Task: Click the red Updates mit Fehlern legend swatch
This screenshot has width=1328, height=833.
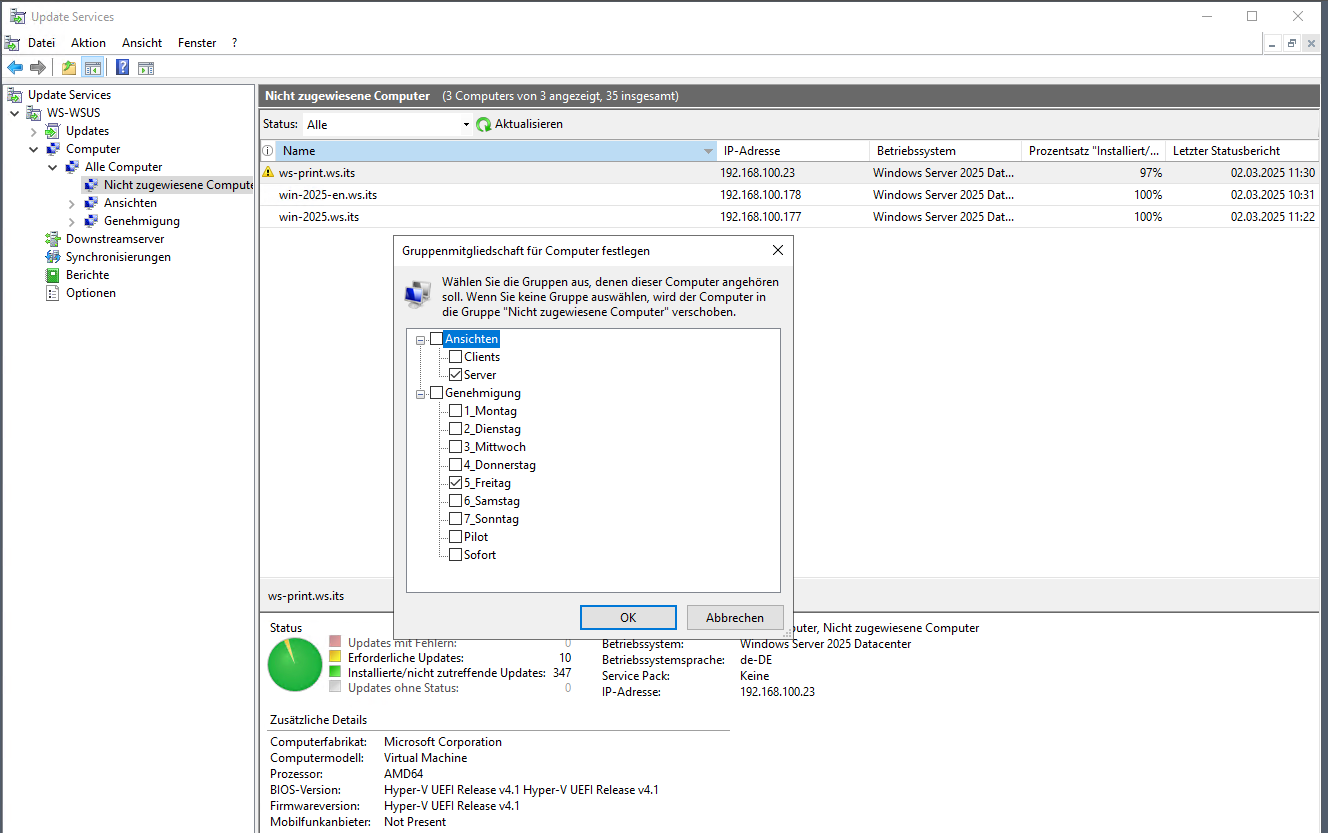Action: point(335,643)
